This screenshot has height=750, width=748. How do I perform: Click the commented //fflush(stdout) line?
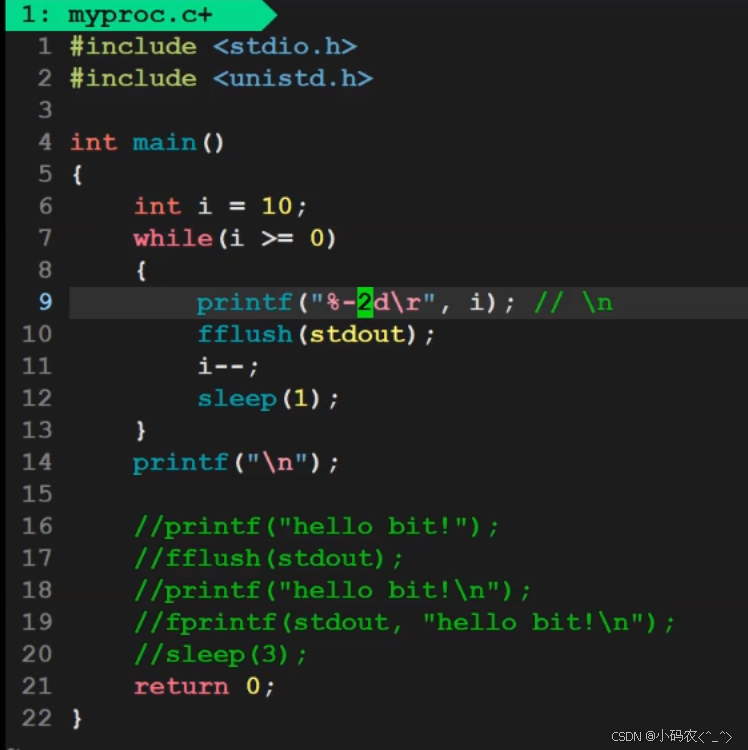(x=268, y=559)
